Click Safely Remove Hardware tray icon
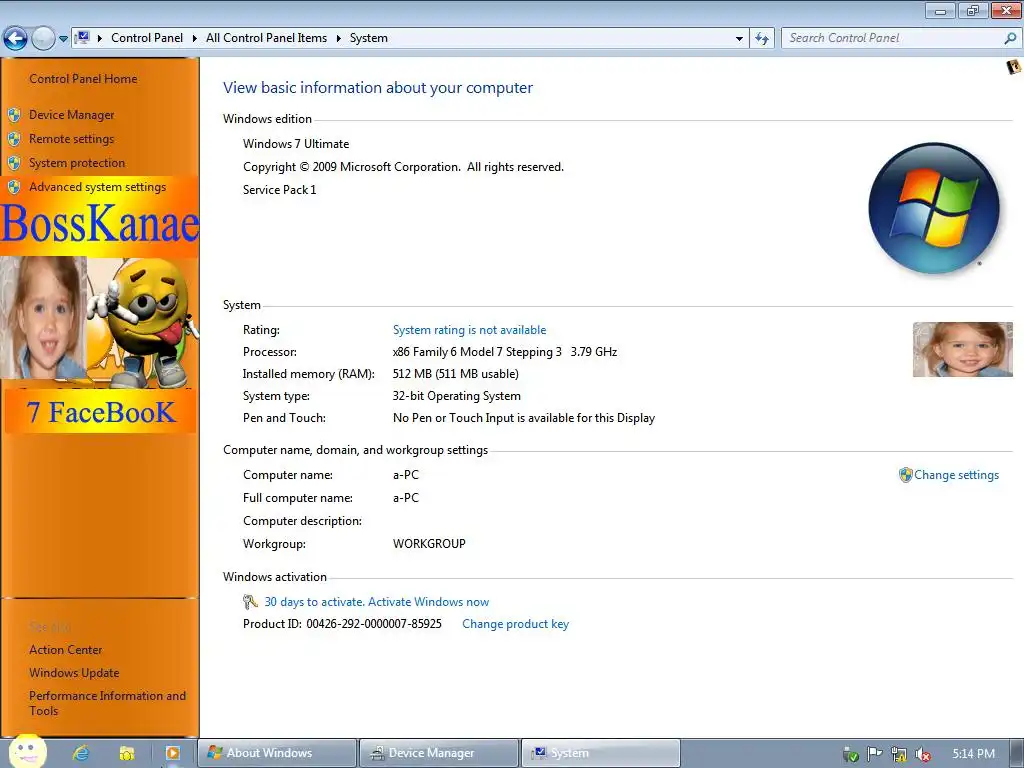 tap(850, 755)
